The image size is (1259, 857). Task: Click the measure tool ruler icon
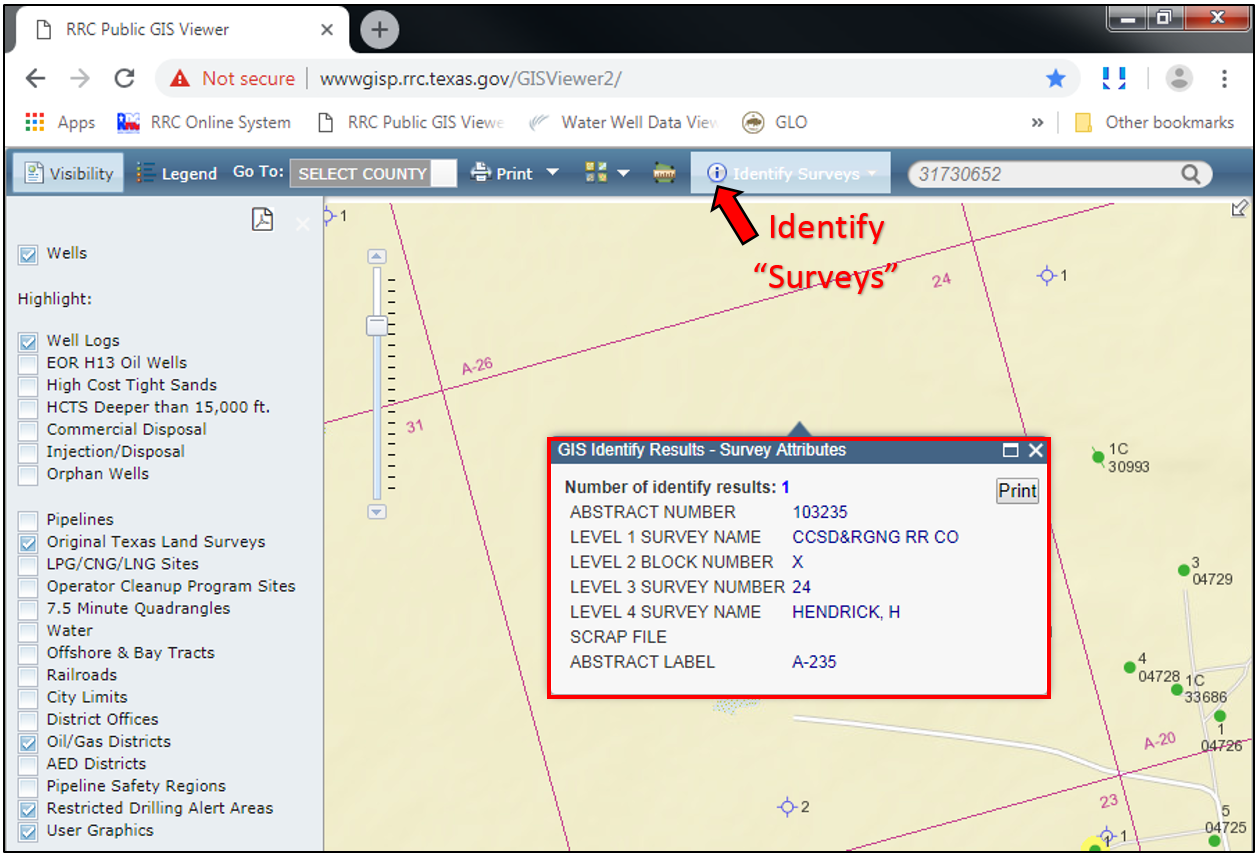tap(663, 173)
